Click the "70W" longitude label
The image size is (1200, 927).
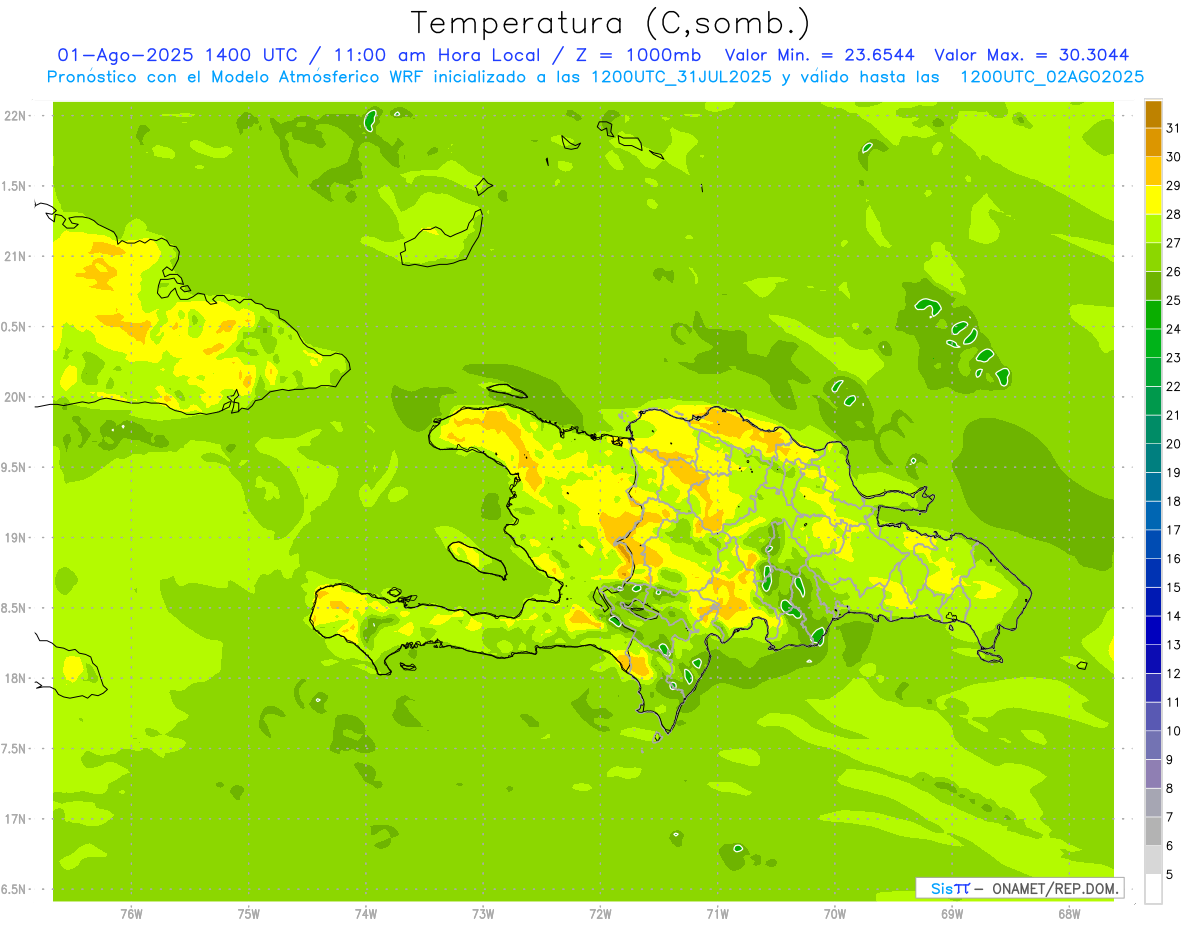point(835,914)
